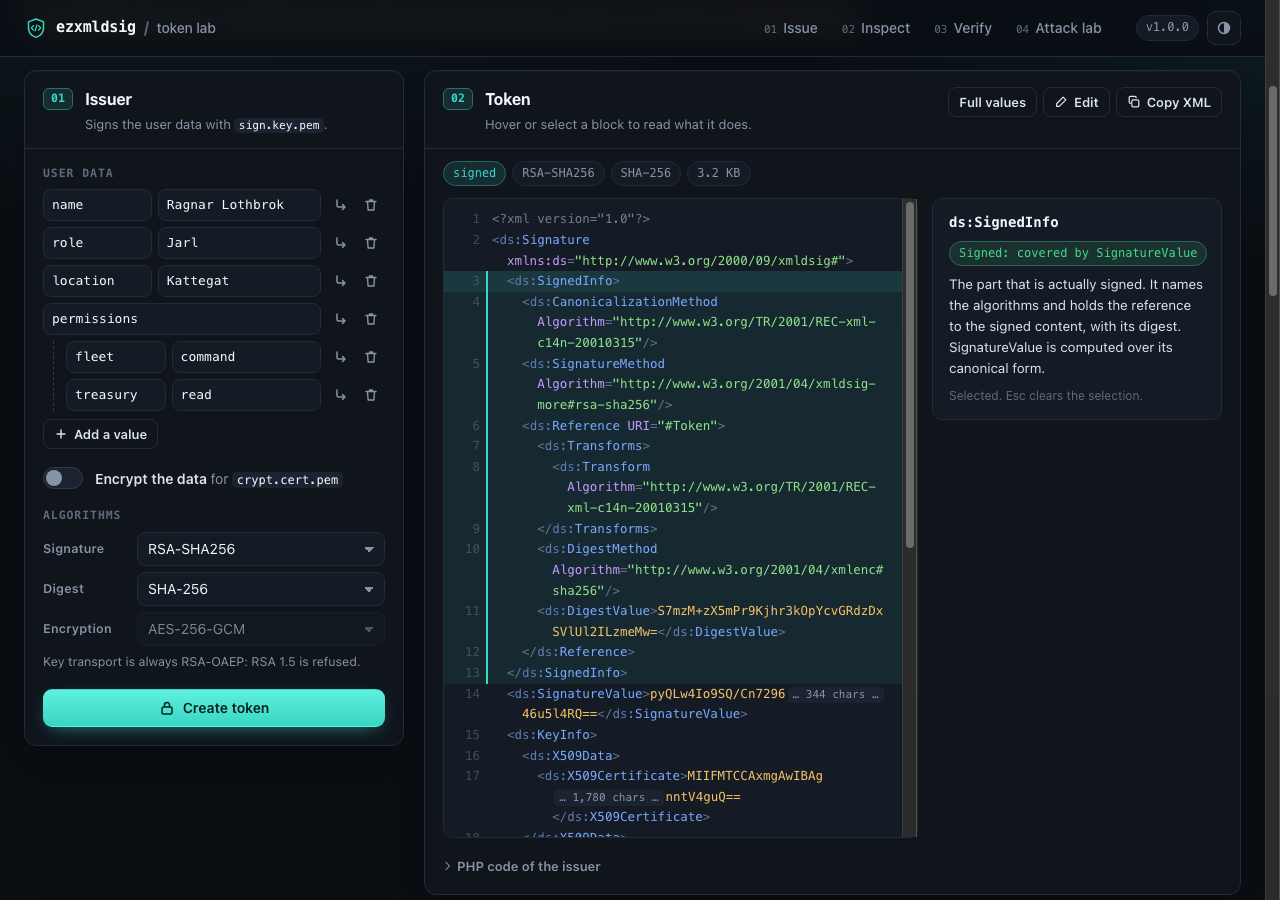Delete the name row with trash icon
This screenshot has width=1280, height=900.
371,205
